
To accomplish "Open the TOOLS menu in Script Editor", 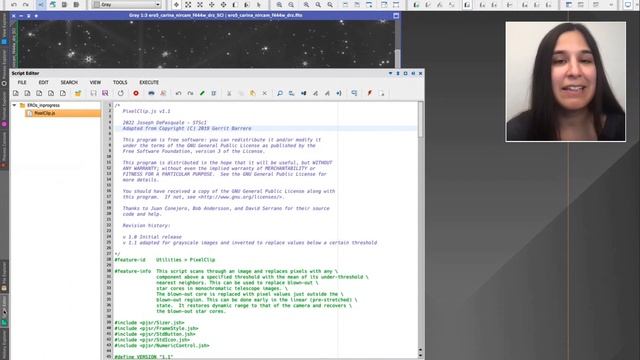I will (x=120, y=82).
